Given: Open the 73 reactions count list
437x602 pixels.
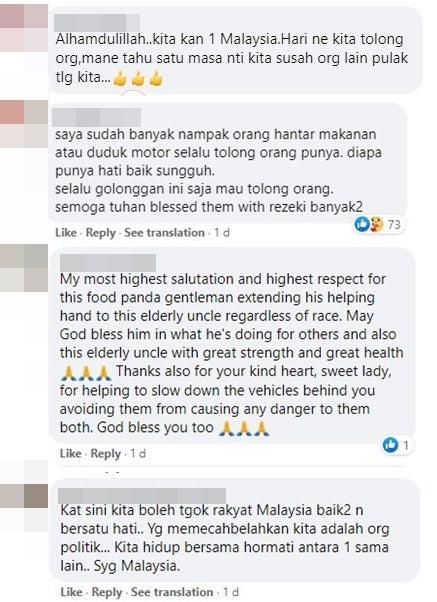Looking at the screenshot, I should 394,224.
